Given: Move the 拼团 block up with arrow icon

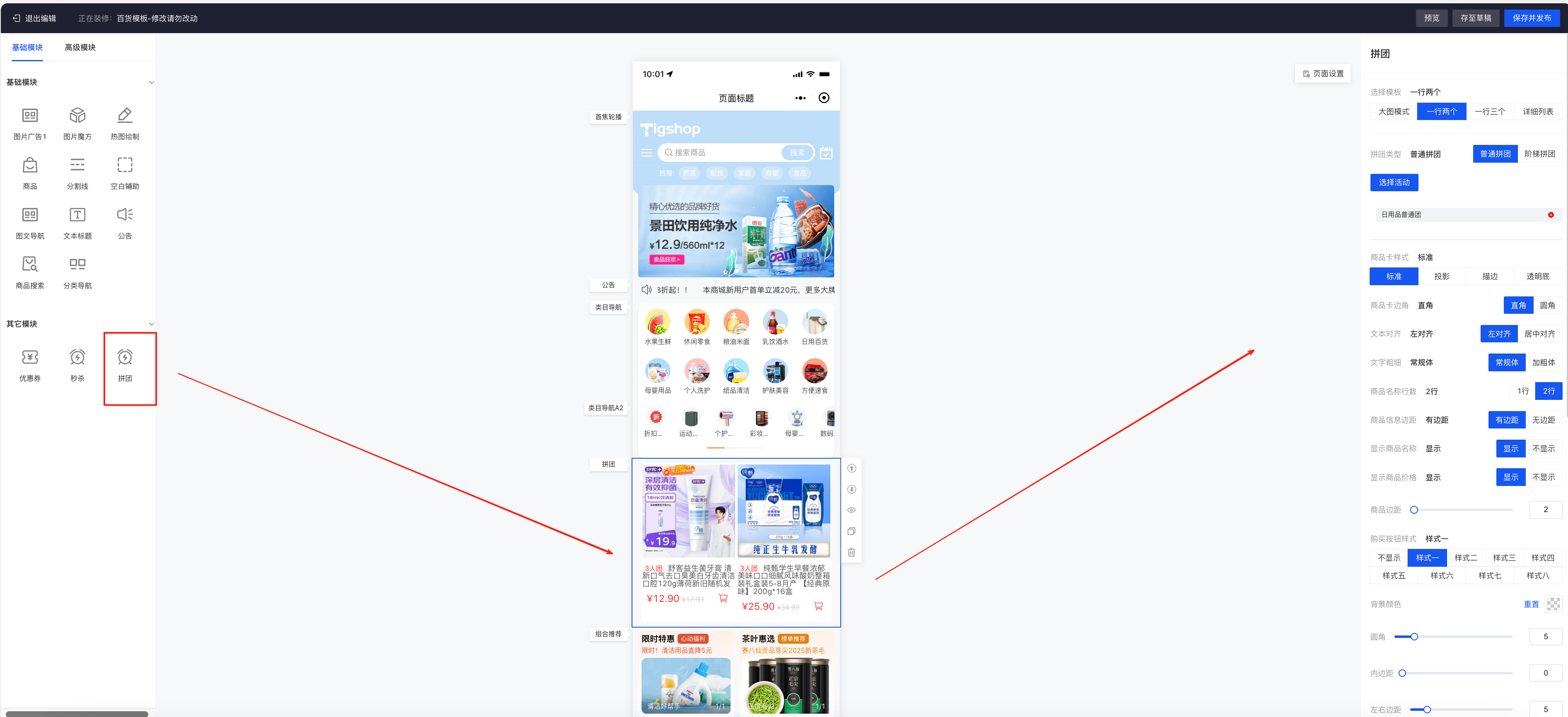Looking at the screenshot, I should (851, 468).
